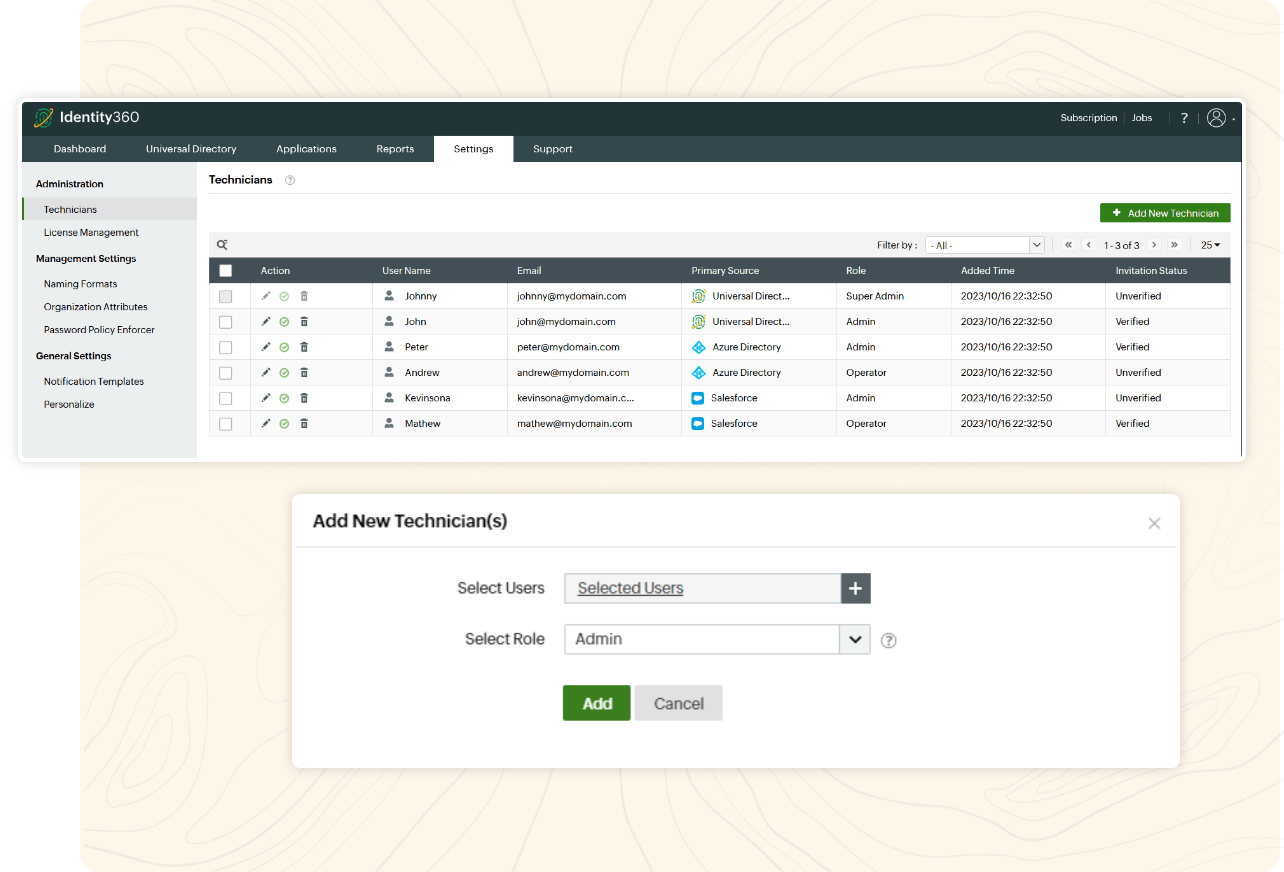1284x872 pixels.
Task: Open the Filter by dropdown showing All
Action: [984, 244]
